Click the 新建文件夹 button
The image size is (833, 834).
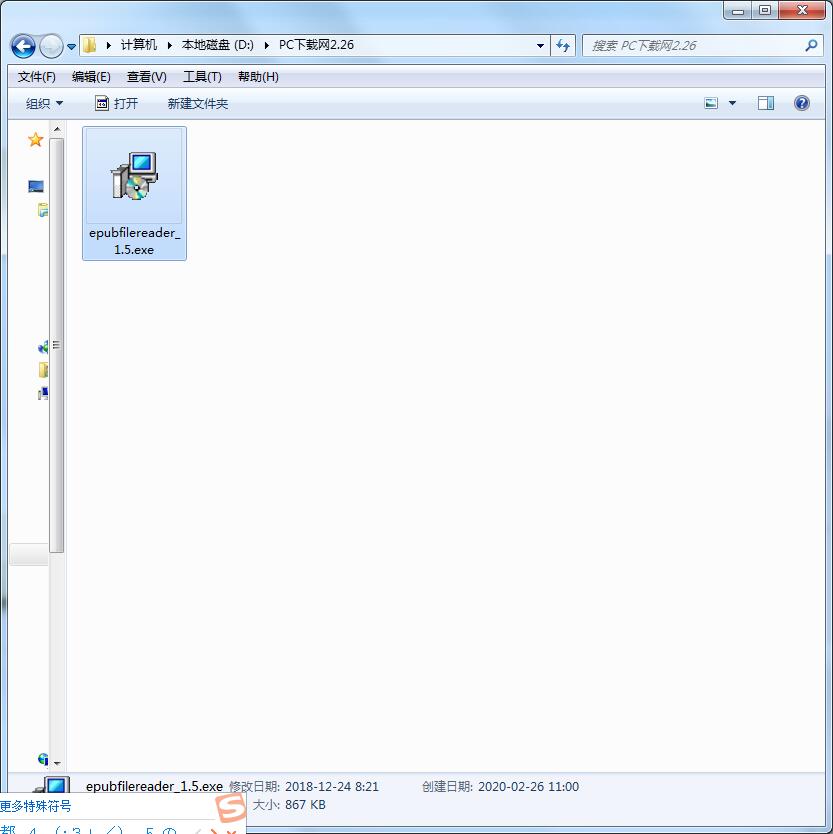[x=197, y=102]
